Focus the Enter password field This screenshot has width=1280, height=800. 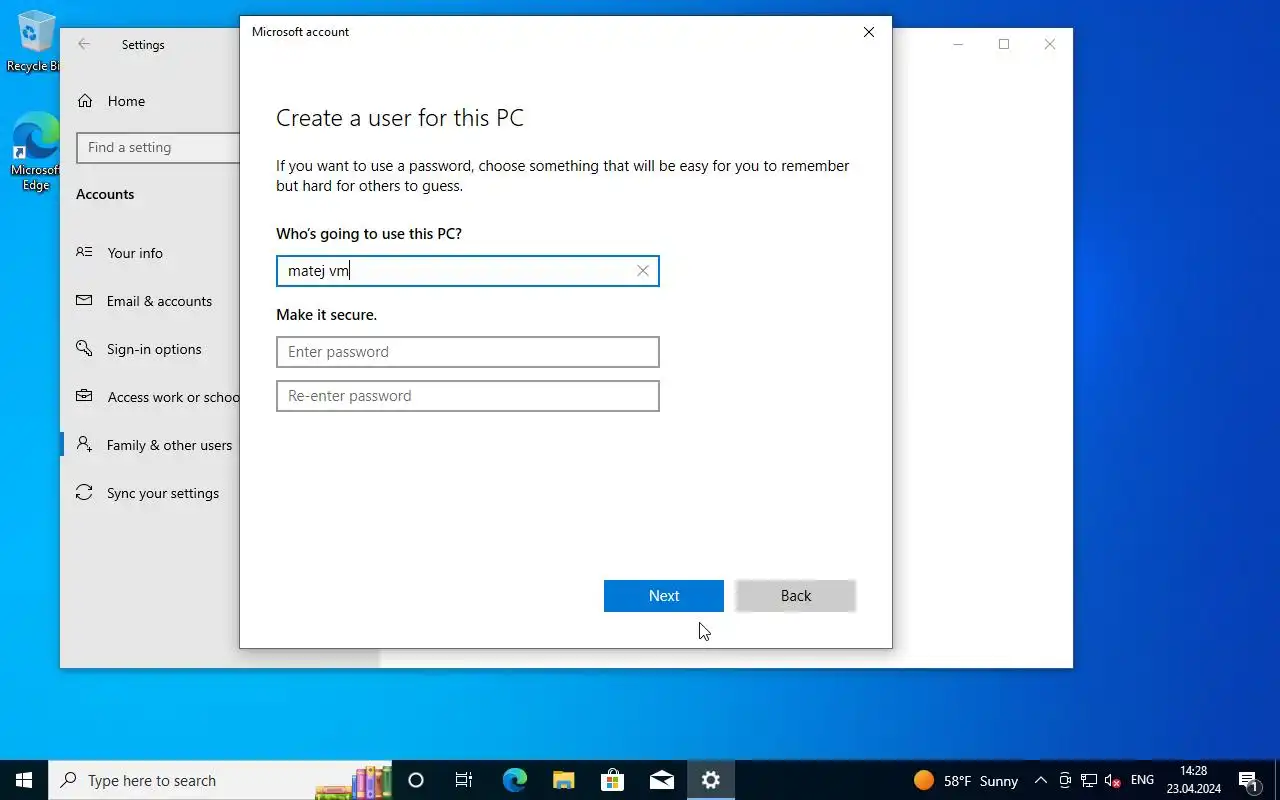[x=468, y=352]
